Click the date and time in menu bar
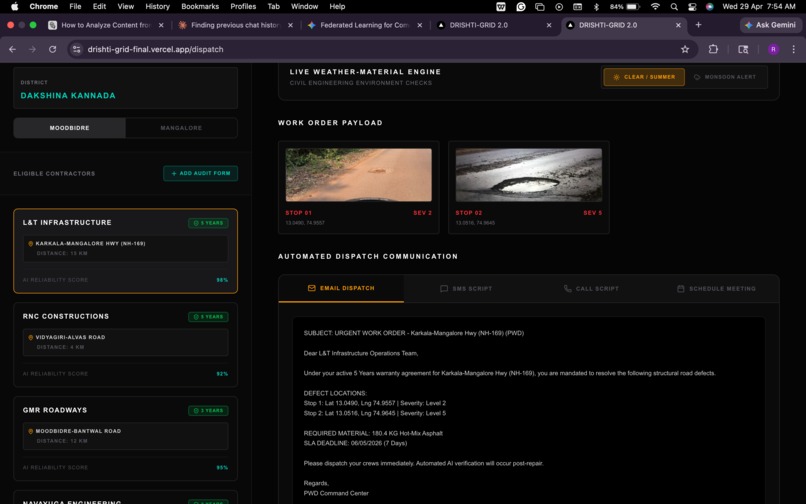Screen dimensions: 806x504 coord(759,7)
